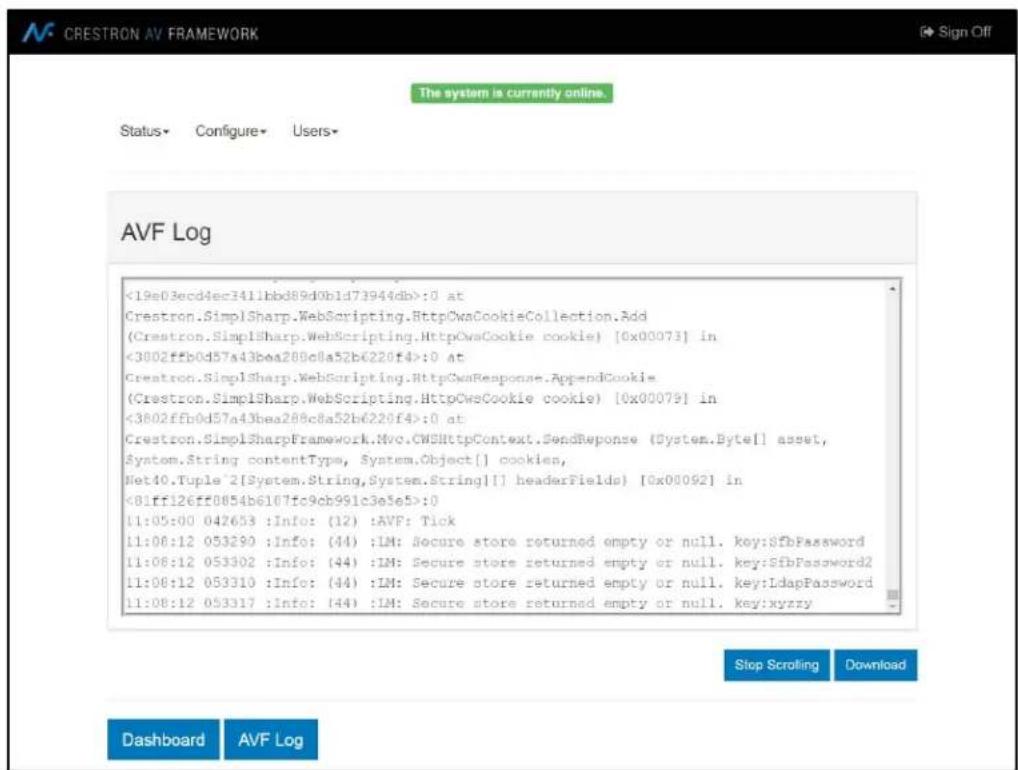The image size is (1018, 770).
Task: Click the 'AVF Log' panel heading
Action: [166, 232]
